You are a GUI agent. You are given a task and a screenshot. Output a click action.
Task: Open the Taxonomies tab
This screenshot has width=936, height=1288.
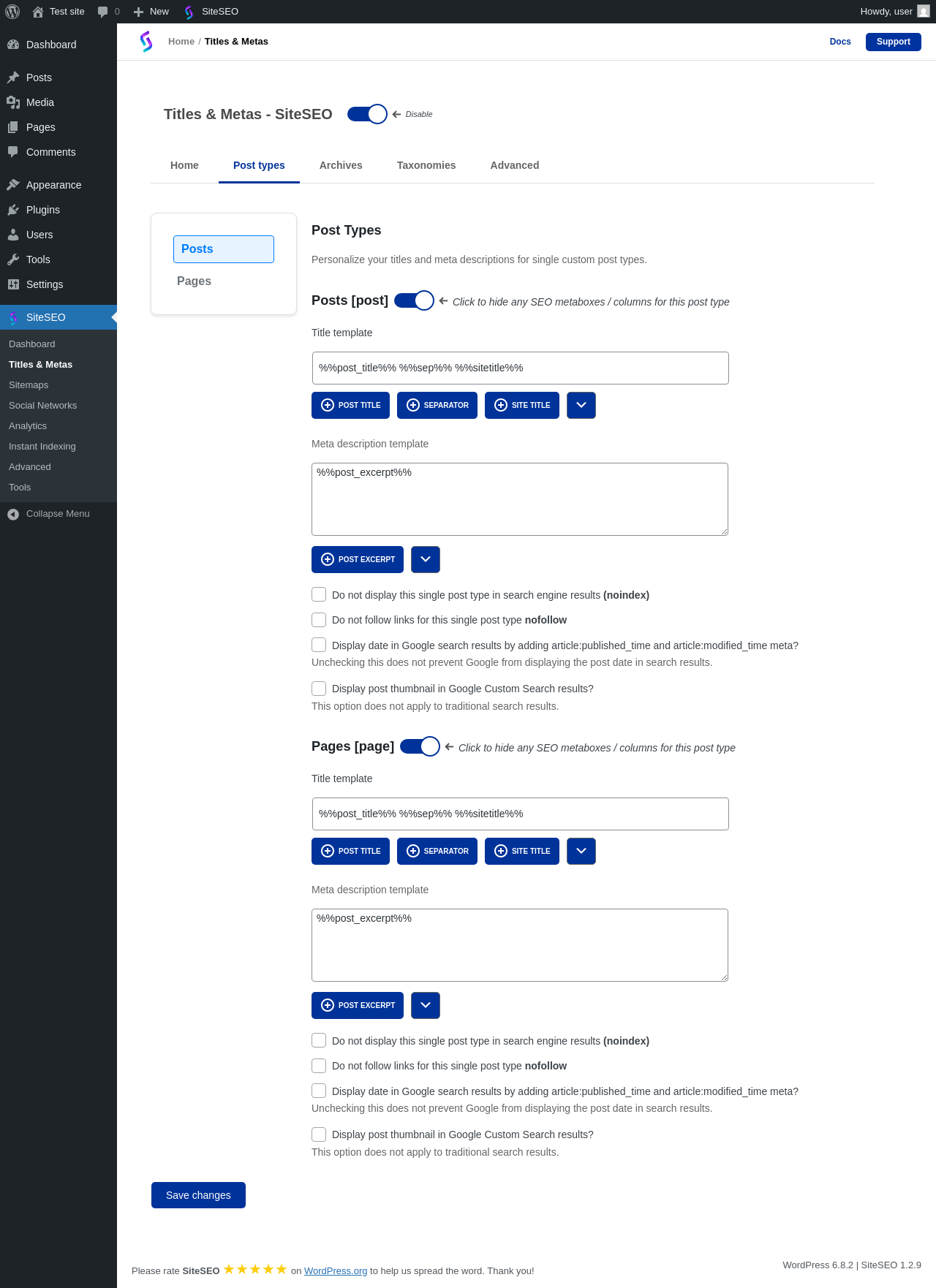pyautogui.click(x=426, y=165)
